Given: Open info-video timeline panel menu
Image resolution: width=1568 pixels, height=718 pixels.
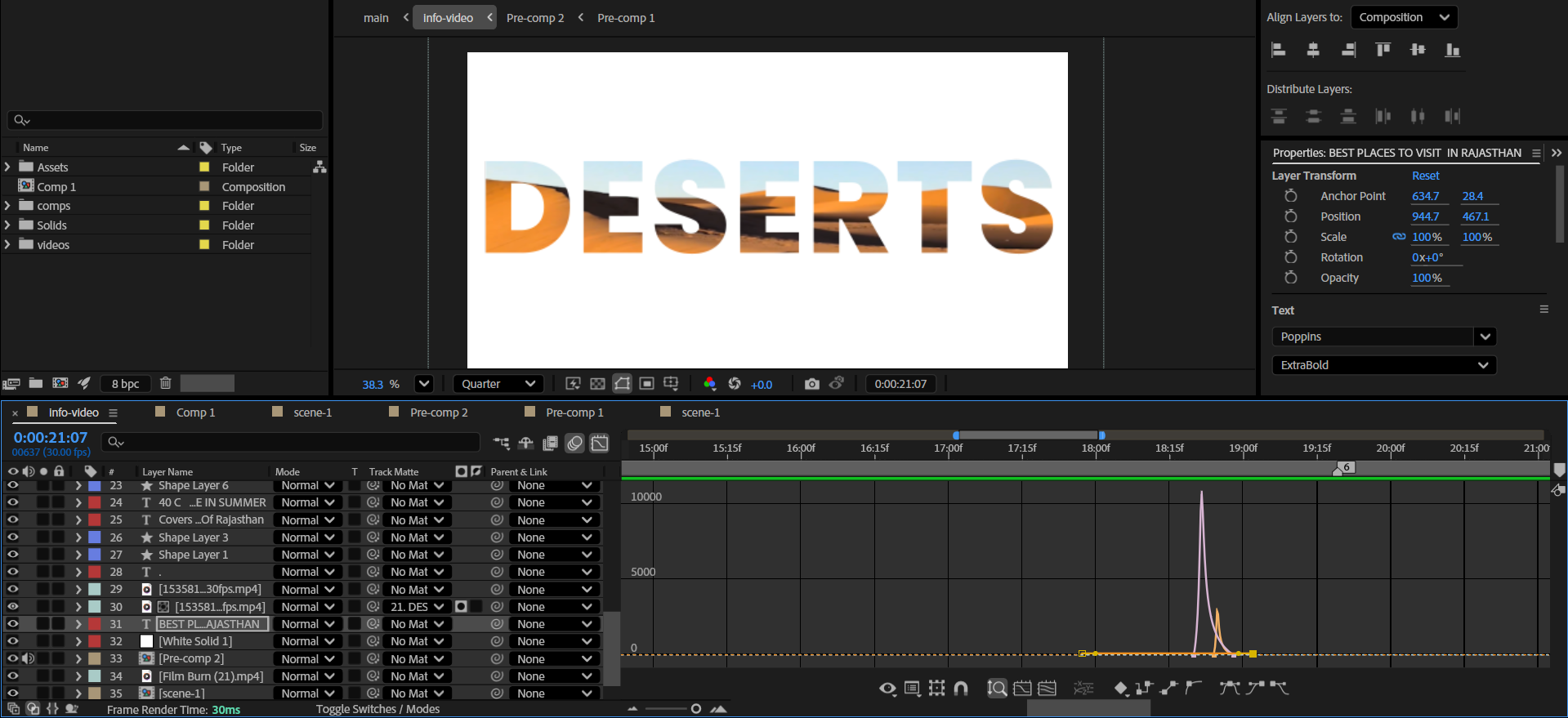Looking at the screenshot, I should (114, 413).
